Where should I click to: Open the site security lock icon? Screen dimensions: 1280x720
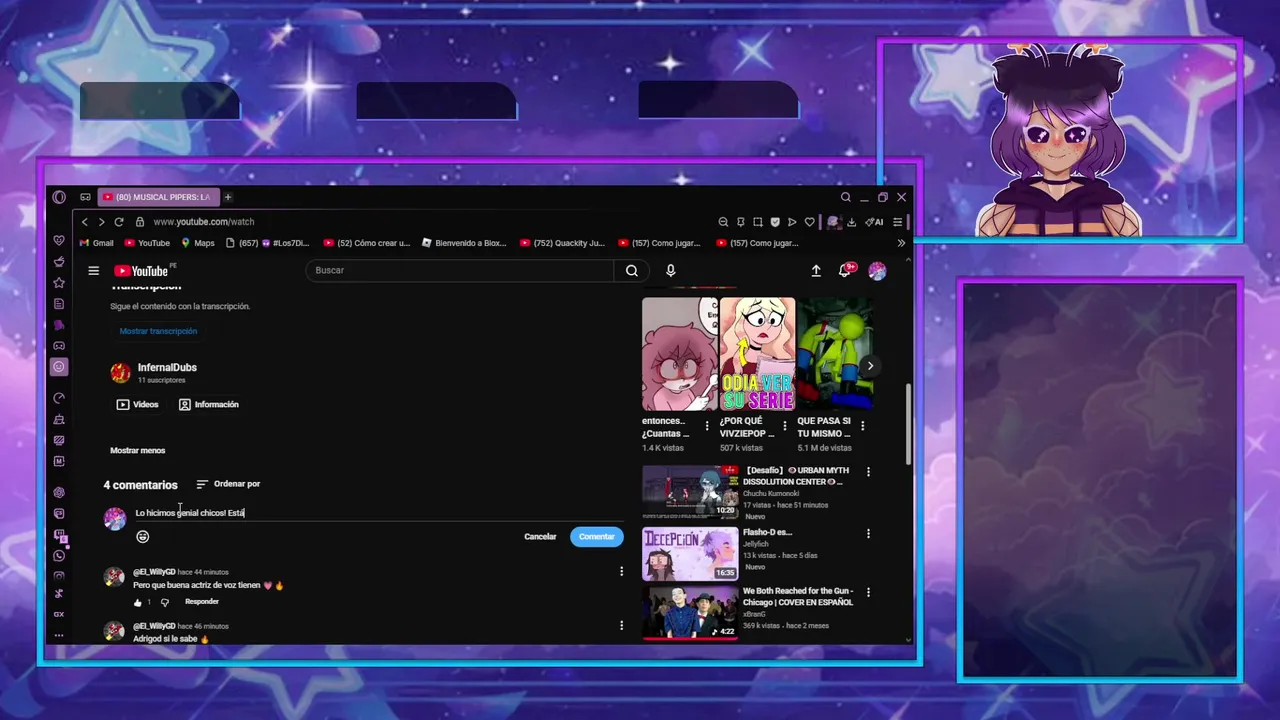point(140,222)
